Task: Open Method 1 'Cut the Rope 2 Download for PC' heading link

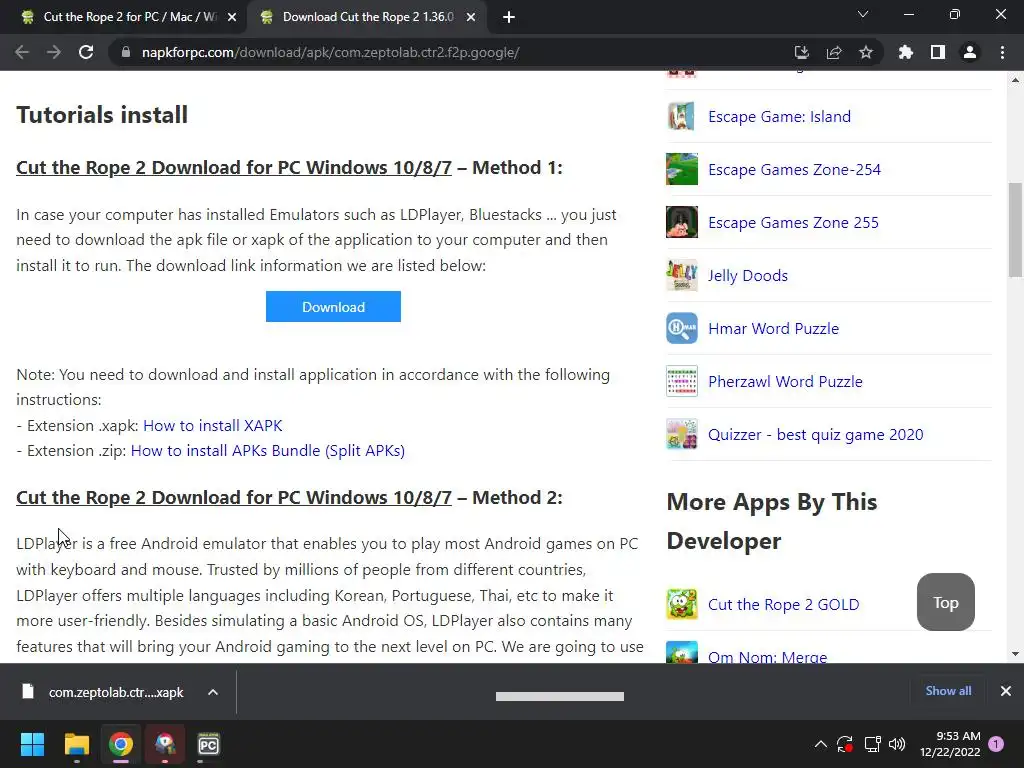Action: click(x=234, y=168)
